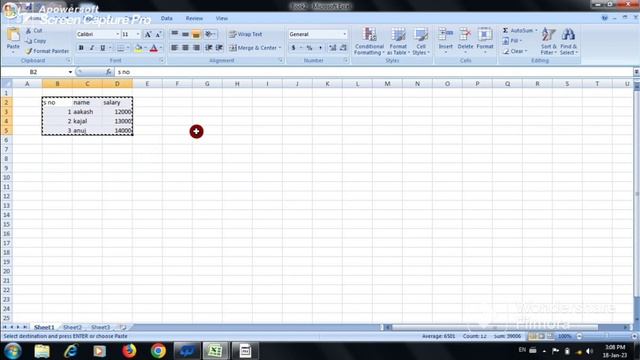The image size is (640, 360).
Task: Switch to the Sheet1 tab
Action: pos(44,327)
